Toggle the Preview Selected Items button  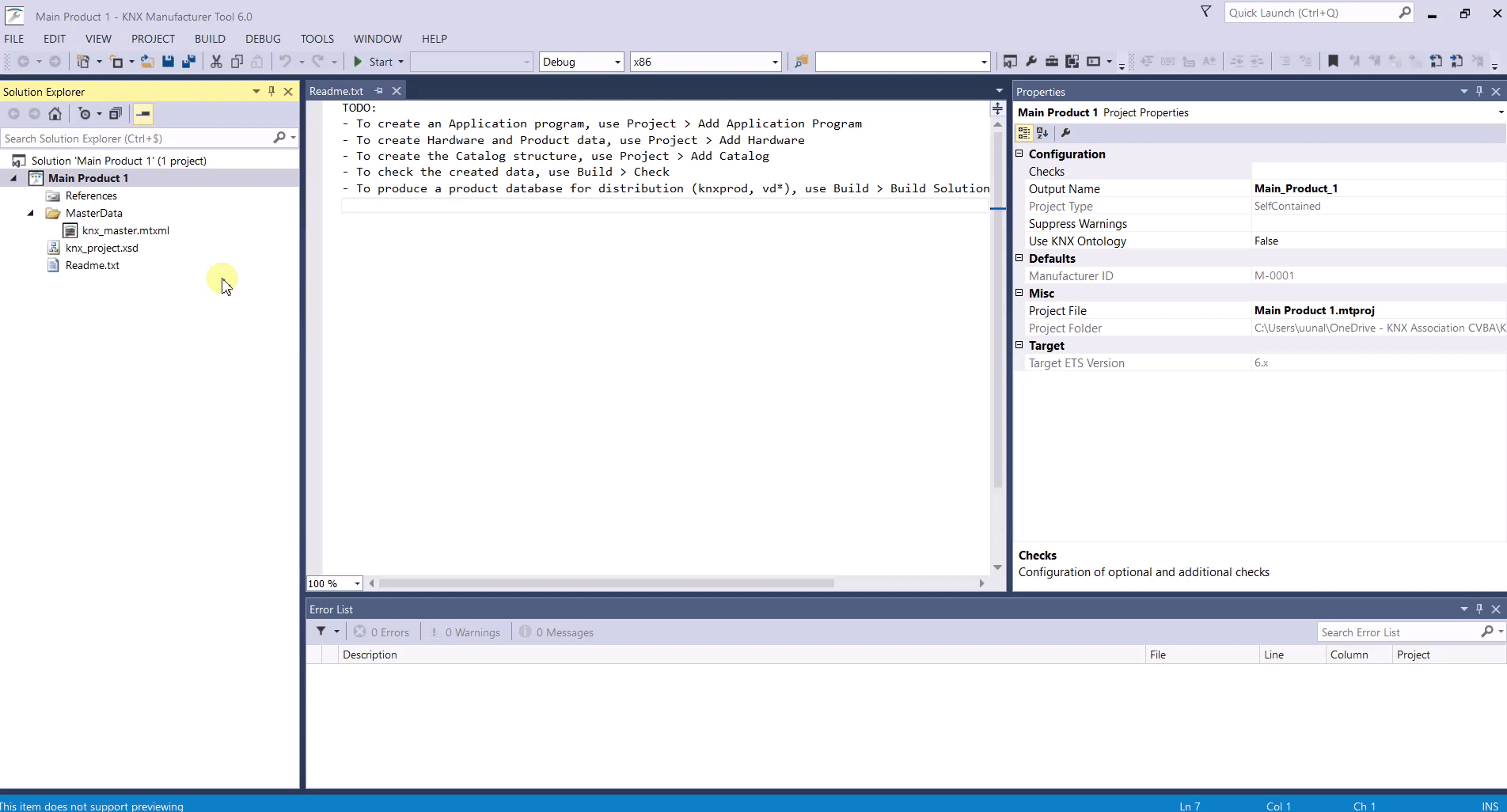click(142, 114)
